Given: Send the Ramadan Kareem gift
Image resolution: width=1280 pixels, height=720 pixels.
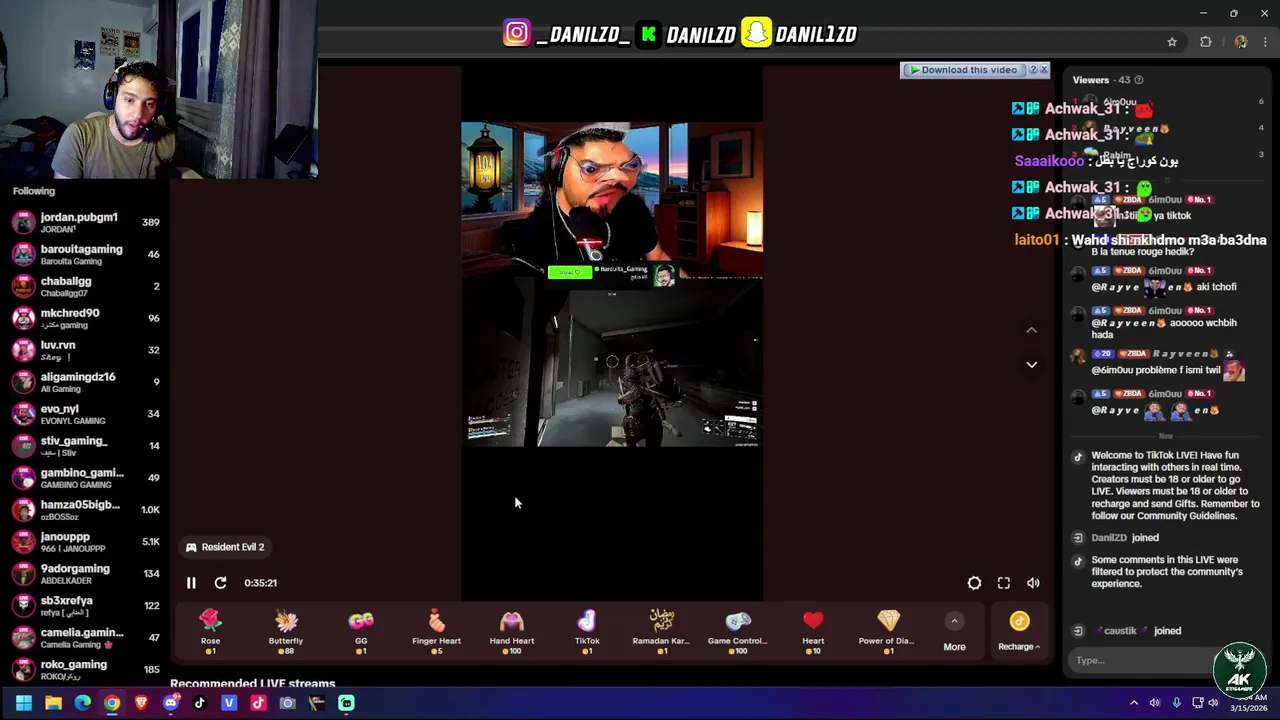Looking at the screenshot, I should click(x=662, y=632).
